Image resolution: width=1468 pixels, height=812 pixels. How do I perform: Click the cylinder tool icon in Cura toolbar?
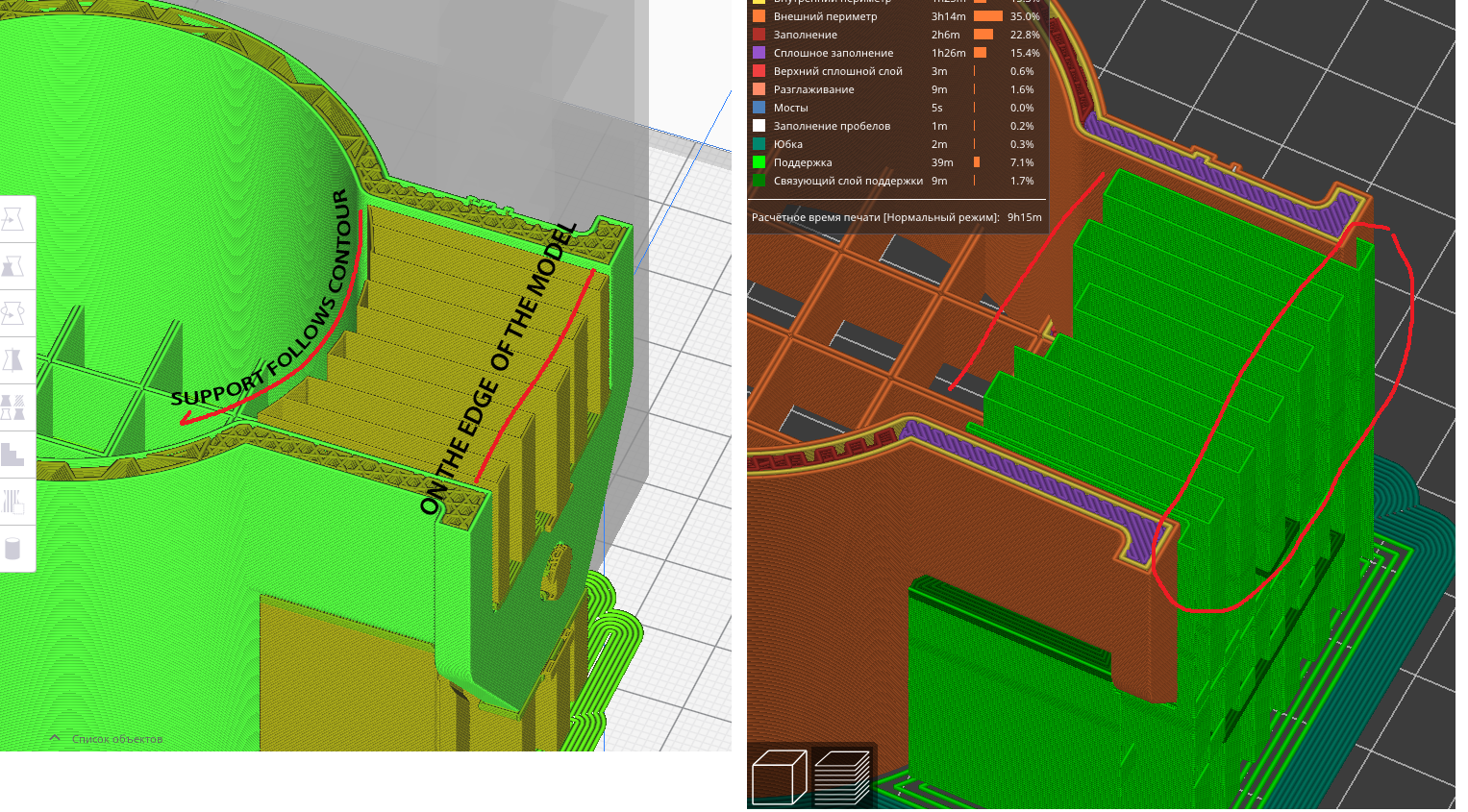[12, 549]
